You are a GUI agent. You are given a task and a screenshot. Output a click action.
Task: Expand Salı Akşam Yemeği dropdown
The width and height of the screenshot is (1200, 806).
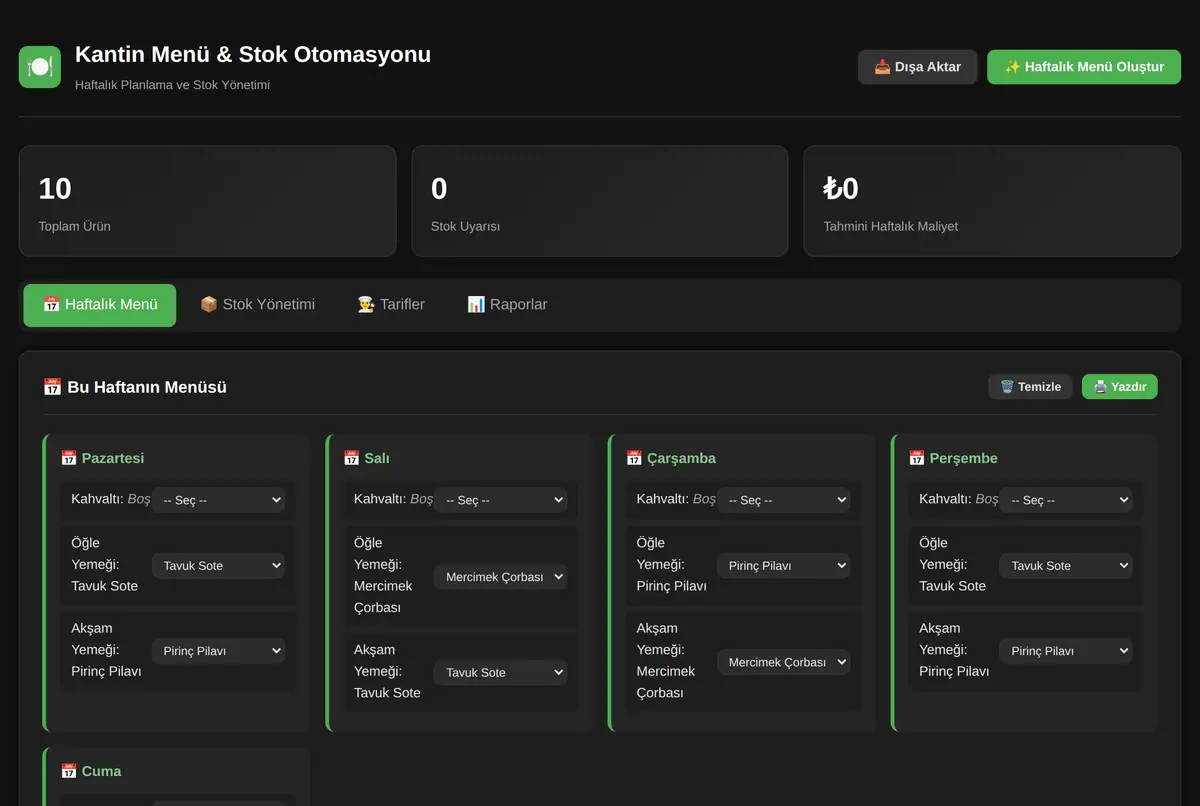(500, 672)
